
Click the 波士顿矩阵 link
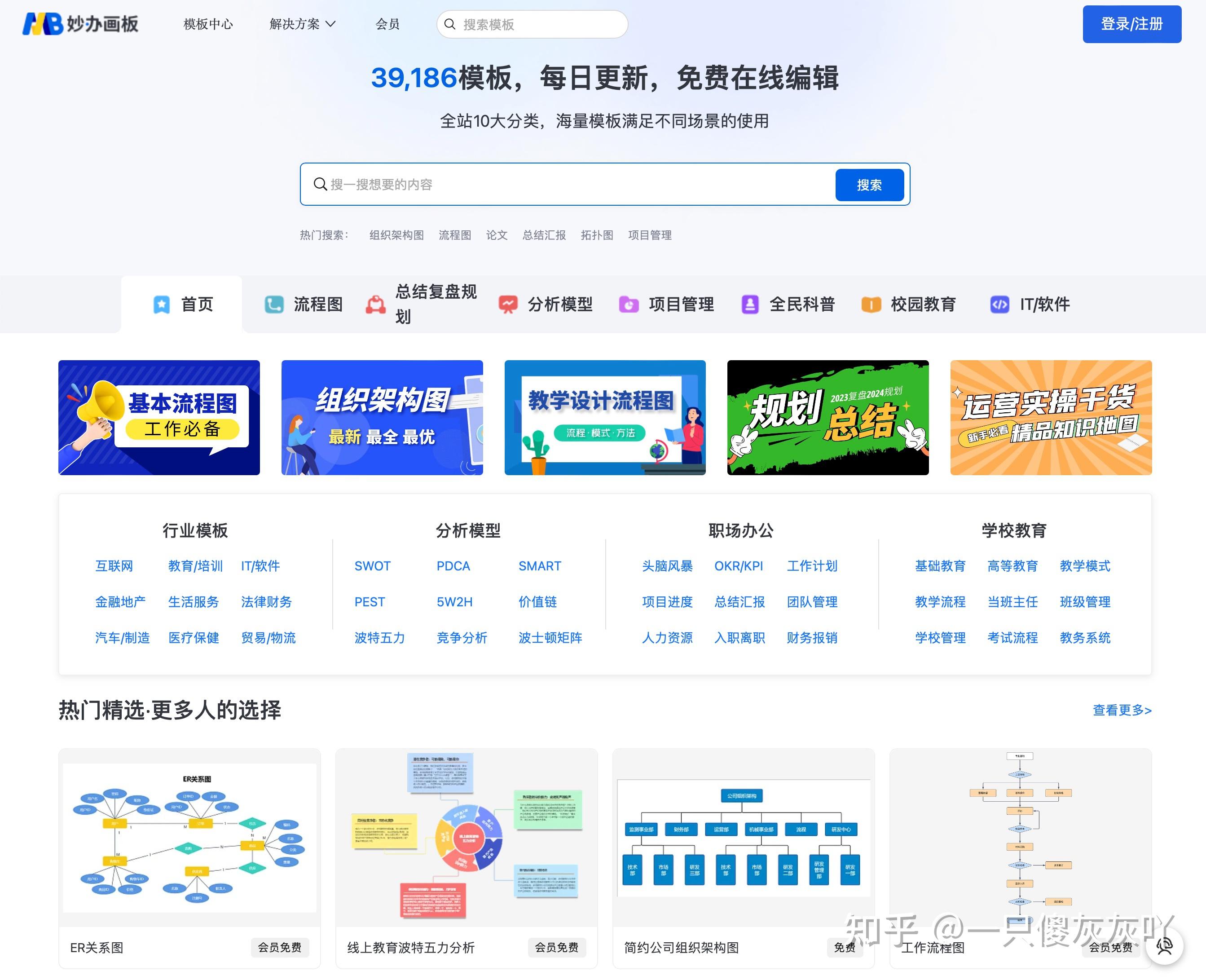coord(550,638)
